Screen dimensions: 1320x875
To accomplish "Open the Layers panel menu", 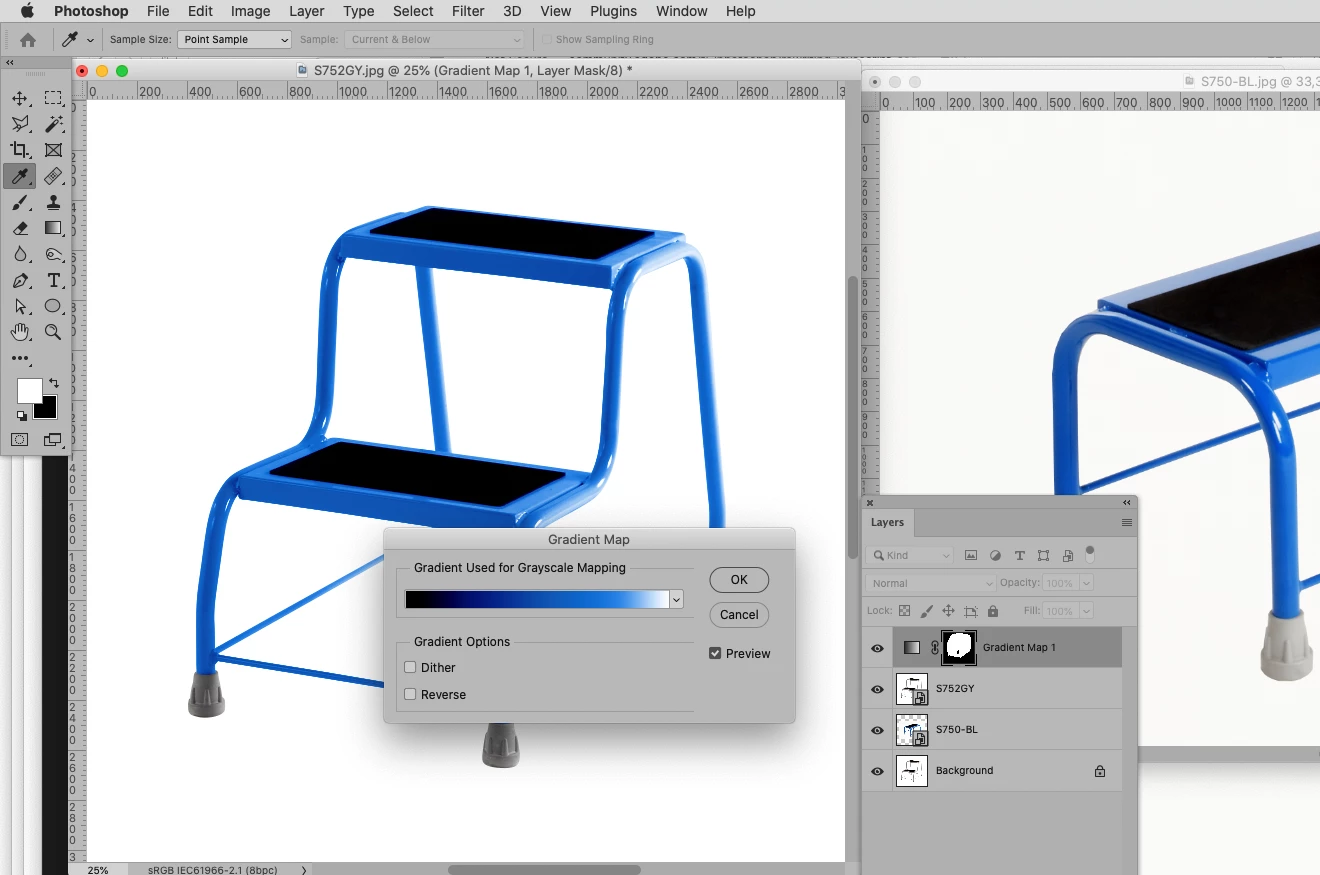I will pos(1127,523).
